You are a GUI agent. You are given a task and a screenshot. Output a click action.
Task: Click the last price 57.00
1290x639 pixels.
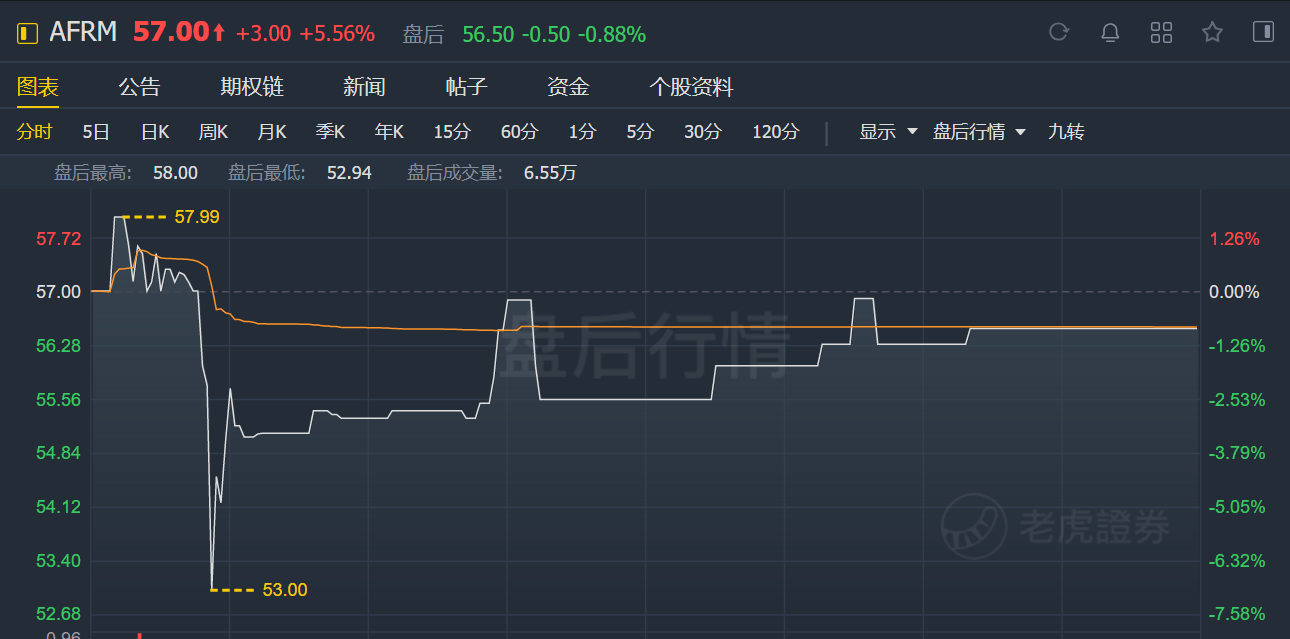171,32
